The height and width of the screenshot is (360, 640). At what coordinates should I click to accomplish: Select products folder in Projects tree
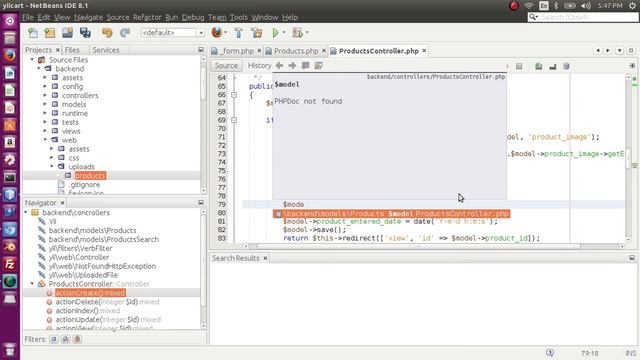[90, 176]
